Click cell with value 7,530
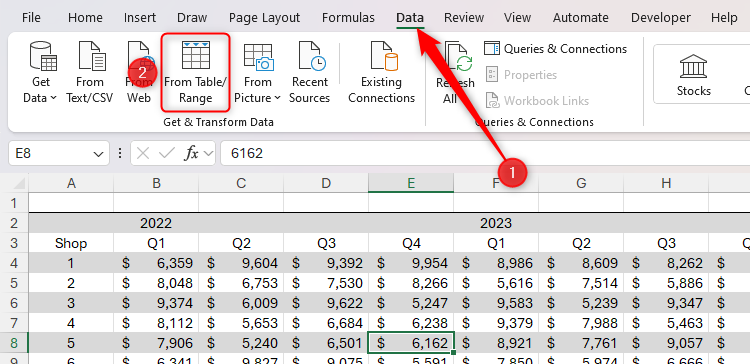750x364 pixels. tap(326, 283)
